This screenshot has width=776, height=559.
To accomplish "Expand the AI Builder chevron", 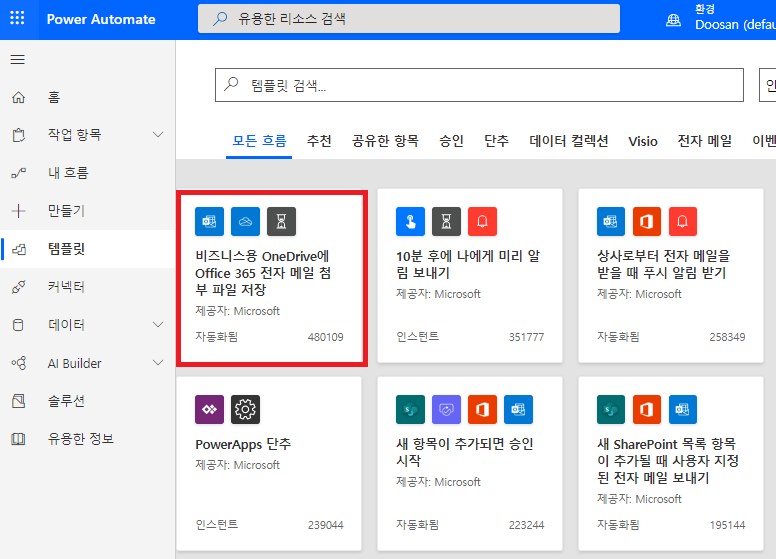I will pyautogui.click(x=158, y=363).
